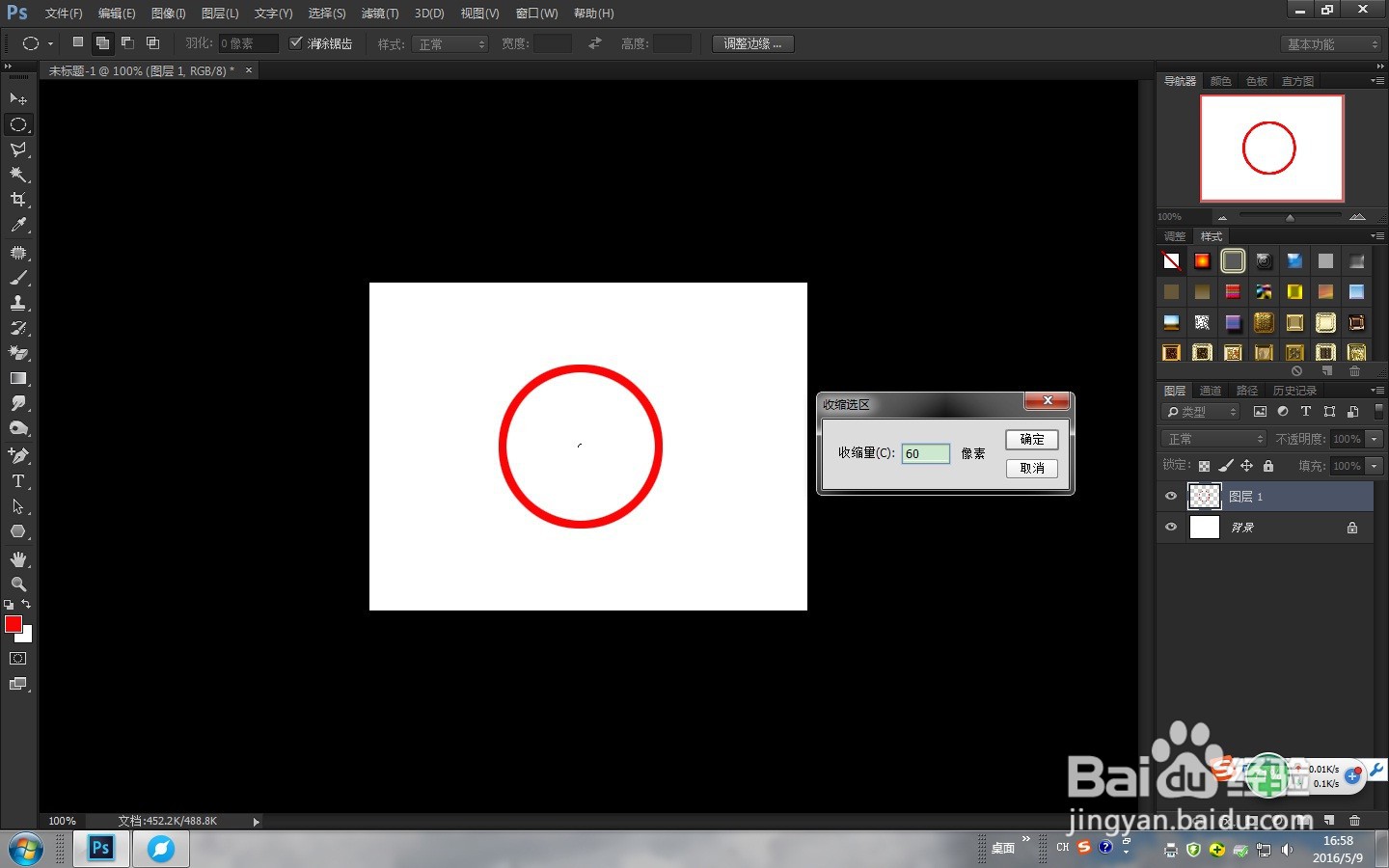1389x868 pixels.
Task: Click the Photoshop taskbar button
Action: [x=101, y=849]
